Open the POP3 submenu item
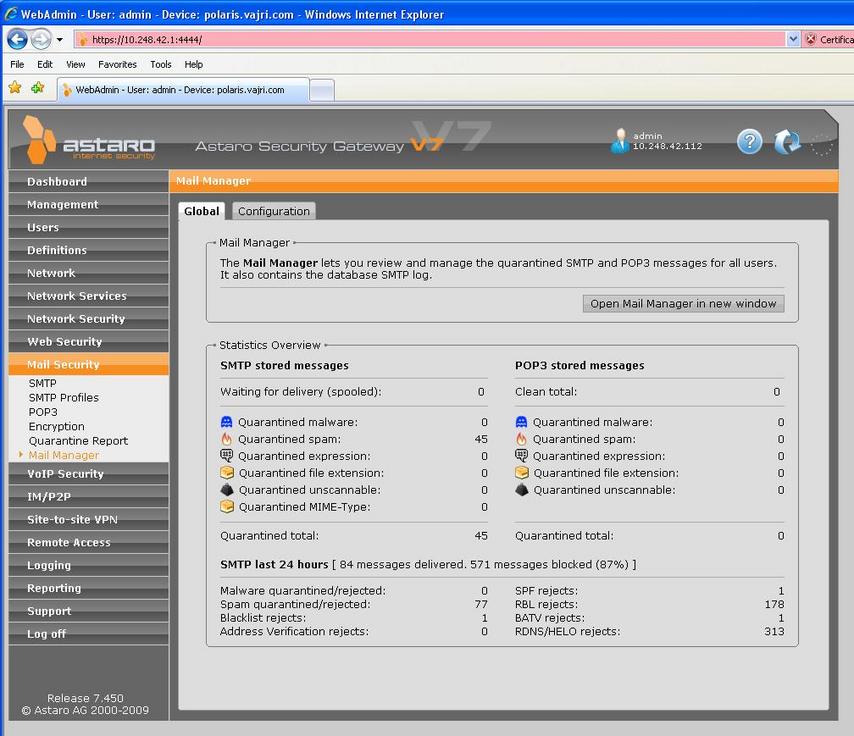 click(43, 412)
